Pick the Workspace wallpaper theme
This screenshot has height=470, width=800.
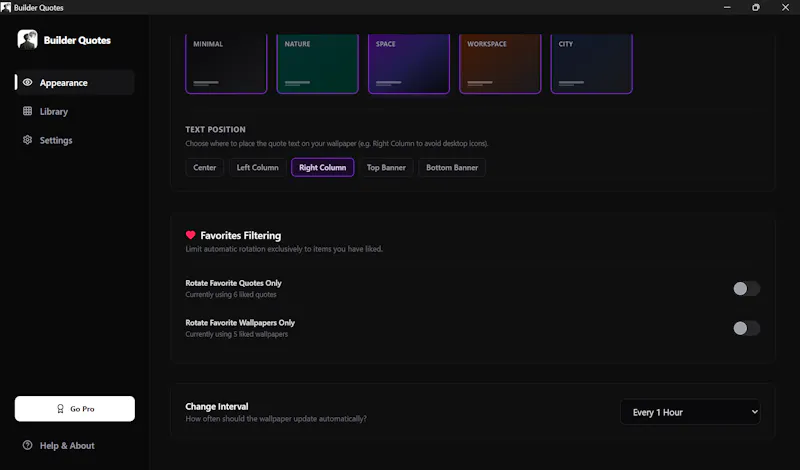point(500,64)
